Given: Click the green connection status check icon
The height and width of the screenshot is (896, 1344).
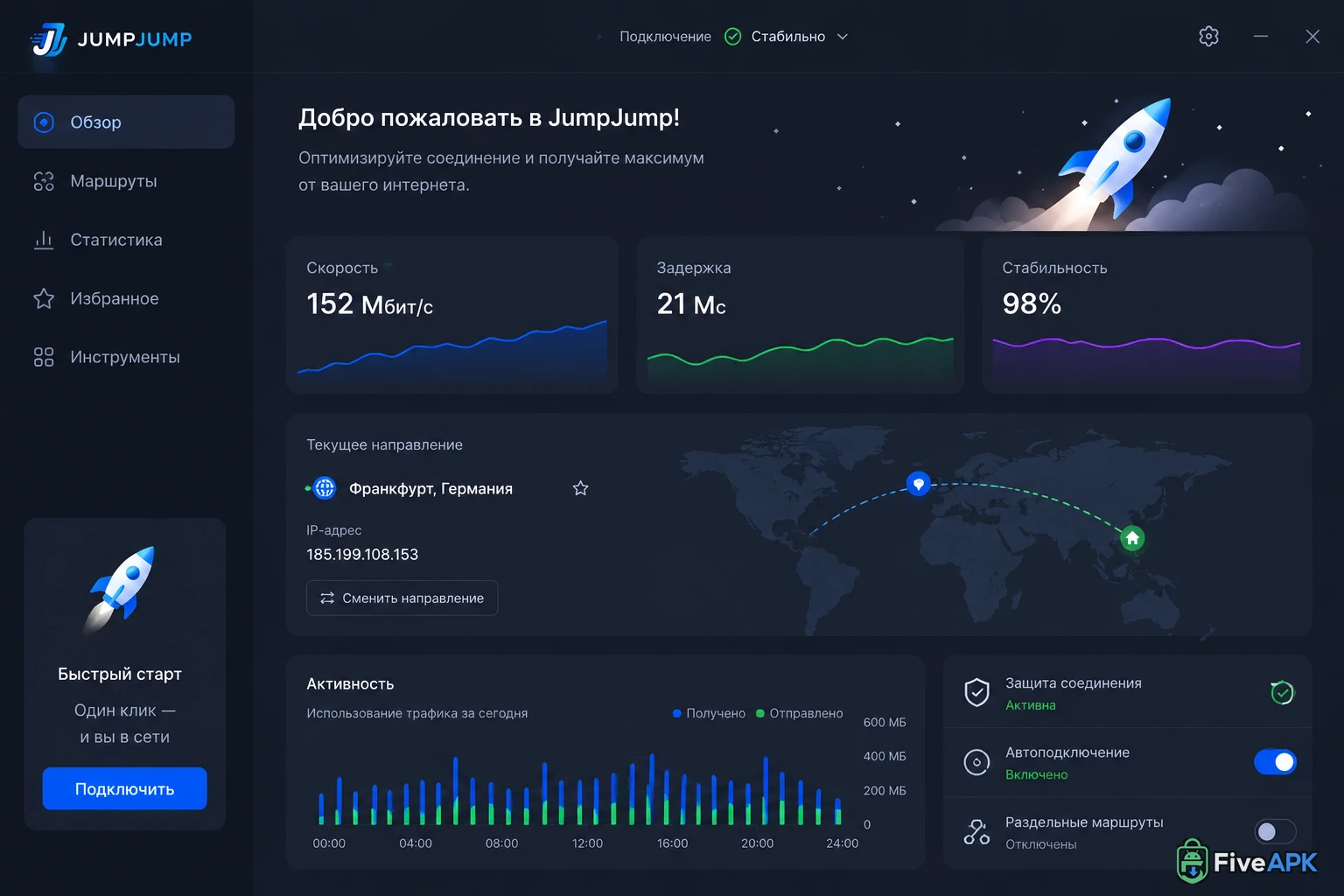Looking at the screenshot, I should pos(733,36).
